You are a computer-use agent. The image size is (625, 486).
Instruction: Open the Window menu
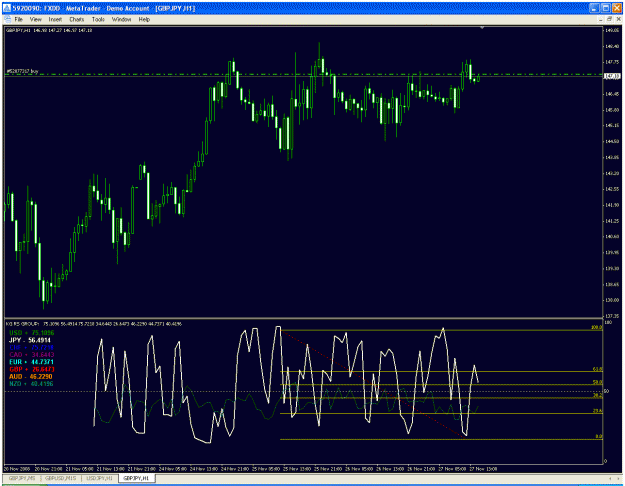[121, 19]
